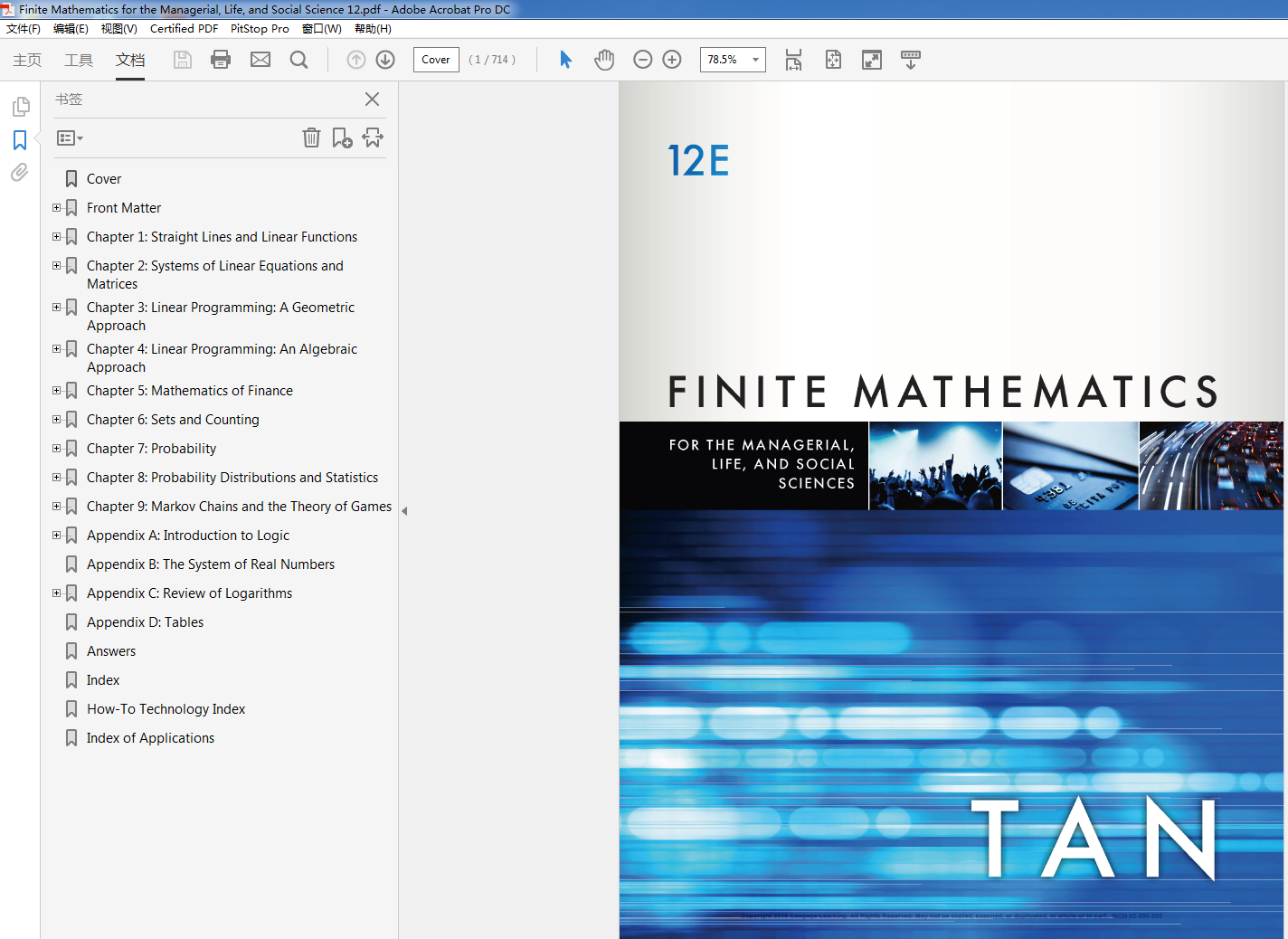Select Appendix B: System of Real Numbers
The height and width of the screenshot is (939, 1288).
211,564
